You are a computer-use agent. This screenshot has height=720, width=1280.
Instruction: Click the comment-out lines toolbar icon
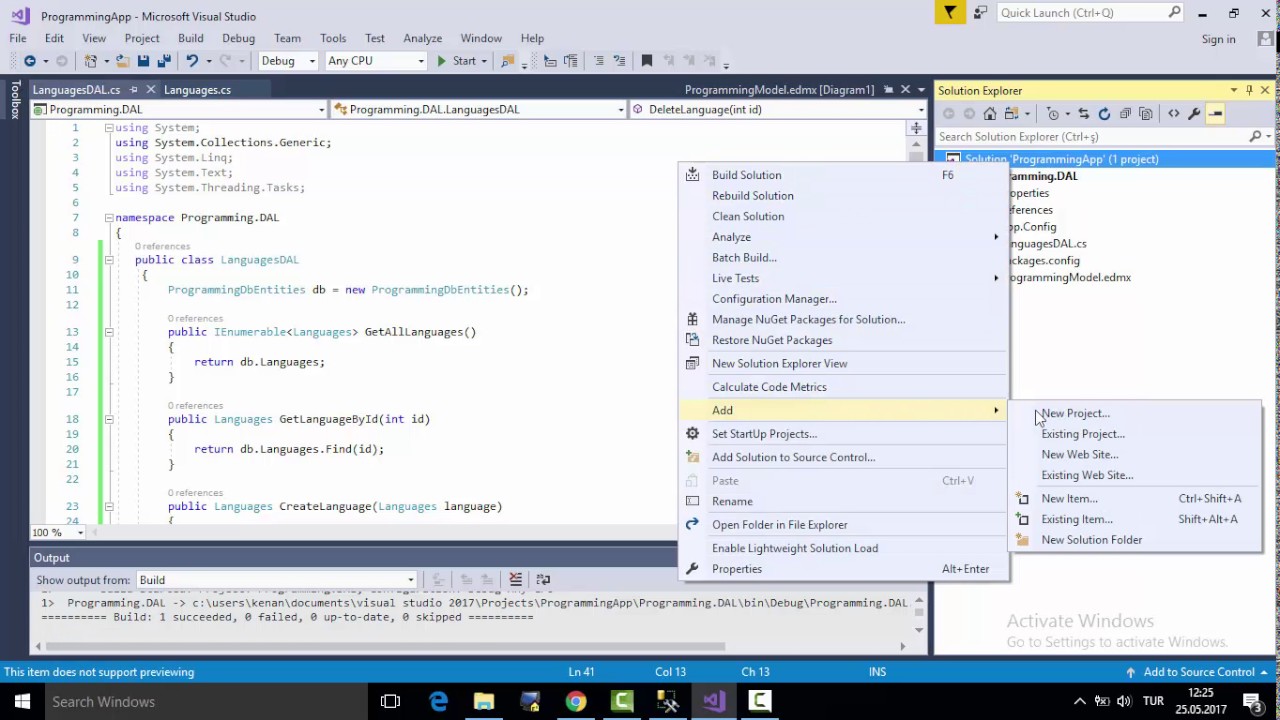pos(597,61)
